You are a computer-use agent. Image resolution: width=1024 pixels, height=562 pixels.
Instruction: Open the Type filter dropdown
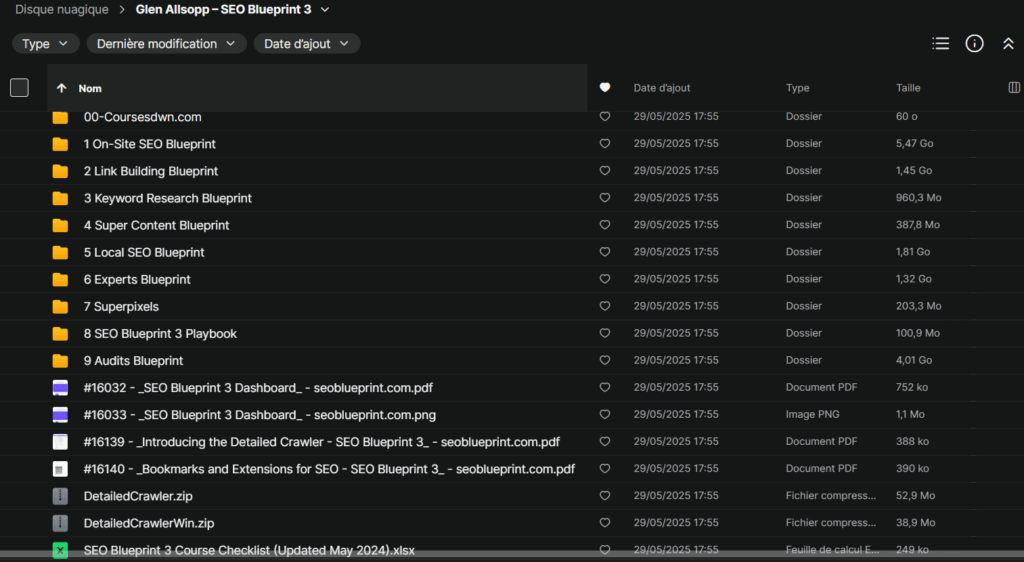point(45,44)
